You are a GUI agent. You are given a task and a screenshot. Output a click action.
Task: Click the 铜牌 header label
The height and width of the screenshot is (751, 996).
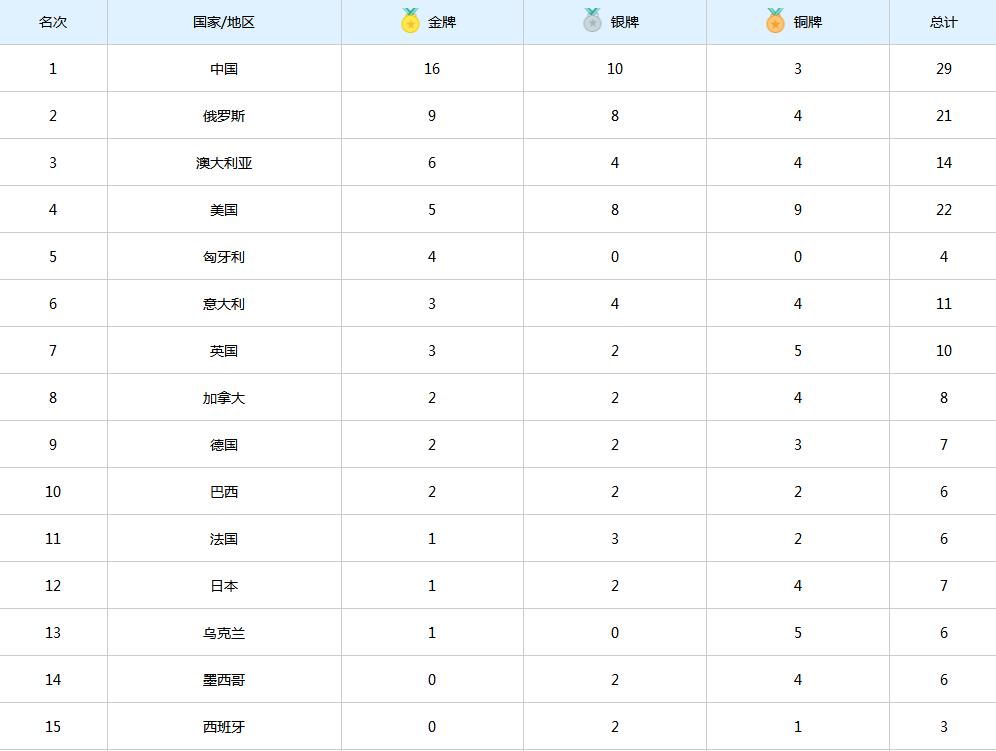[808, 22]
